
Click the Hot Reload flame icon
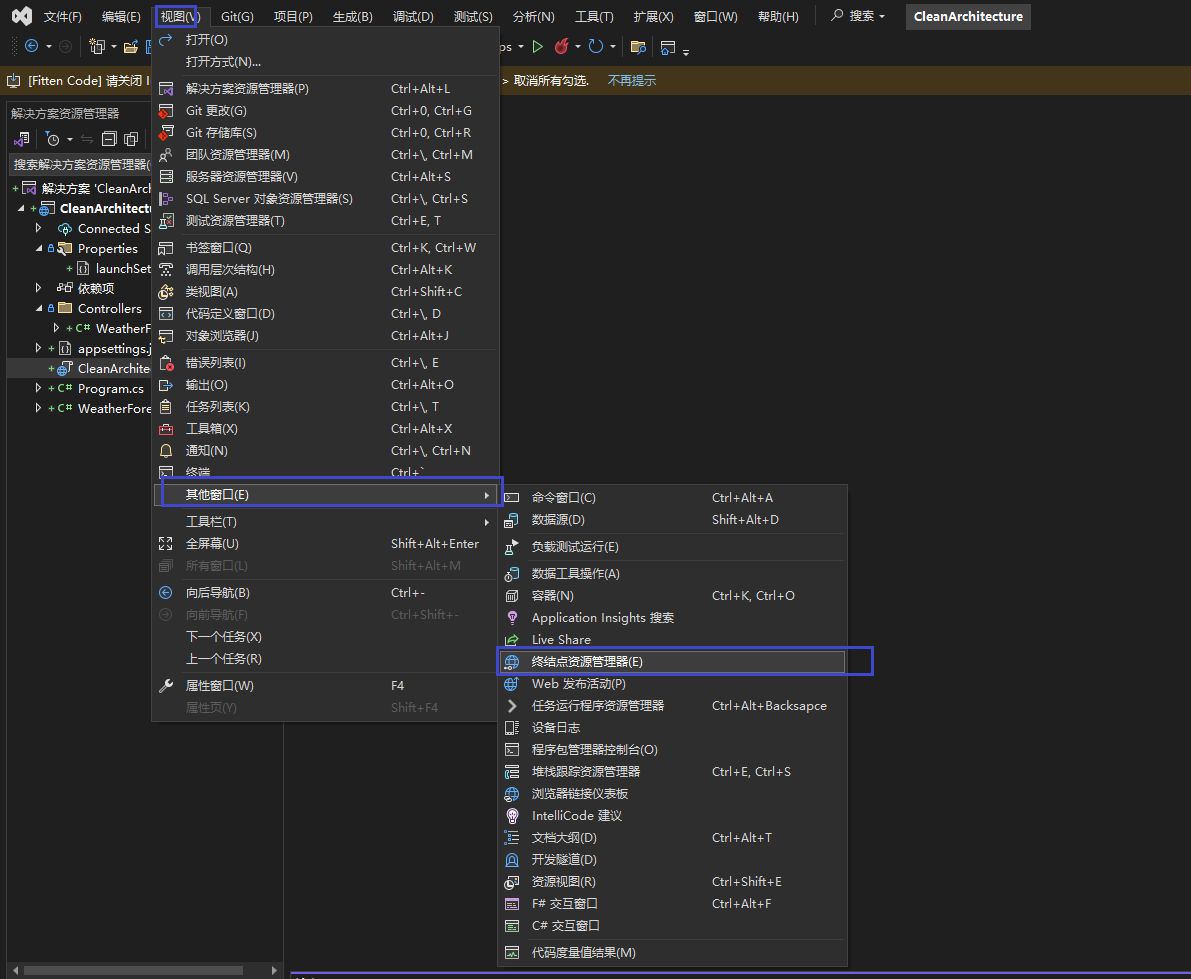(561, 47)
